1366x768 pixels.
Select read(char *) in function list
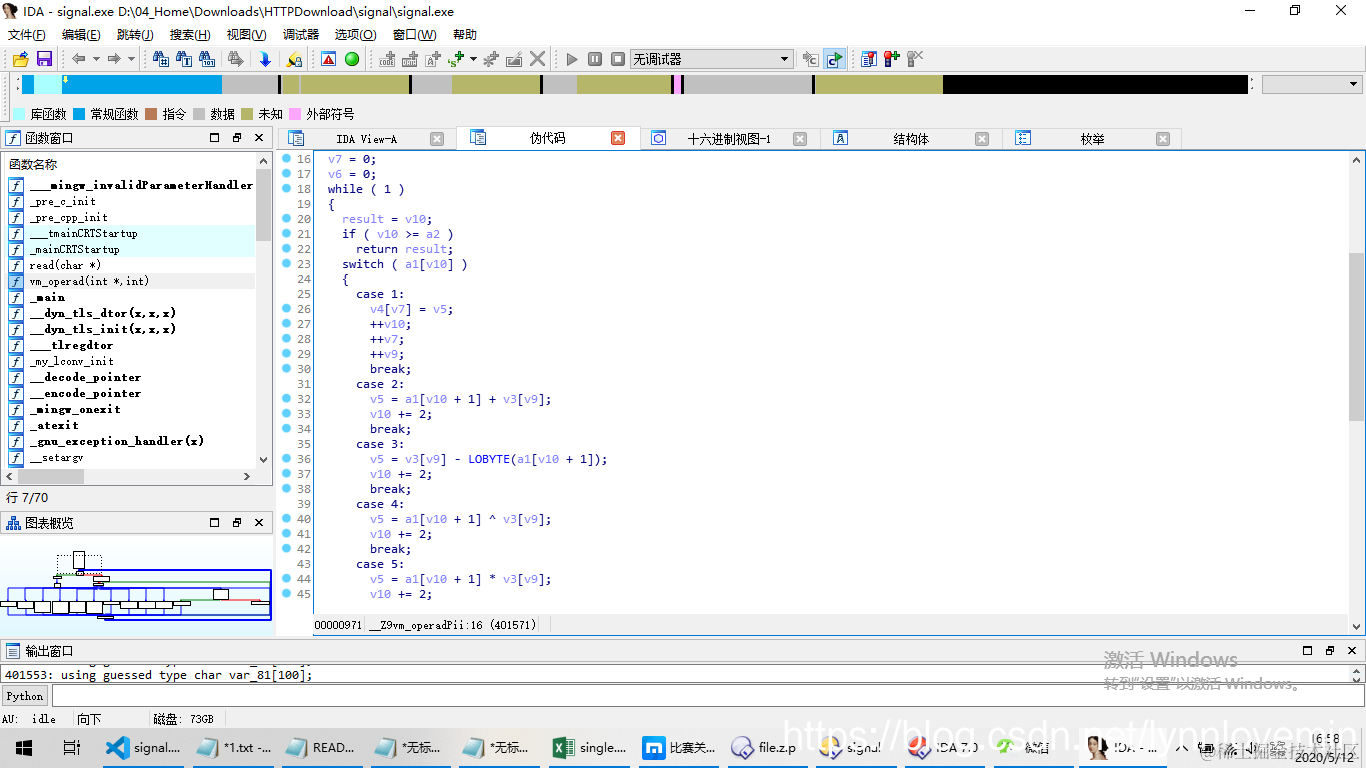click(131, 265)
